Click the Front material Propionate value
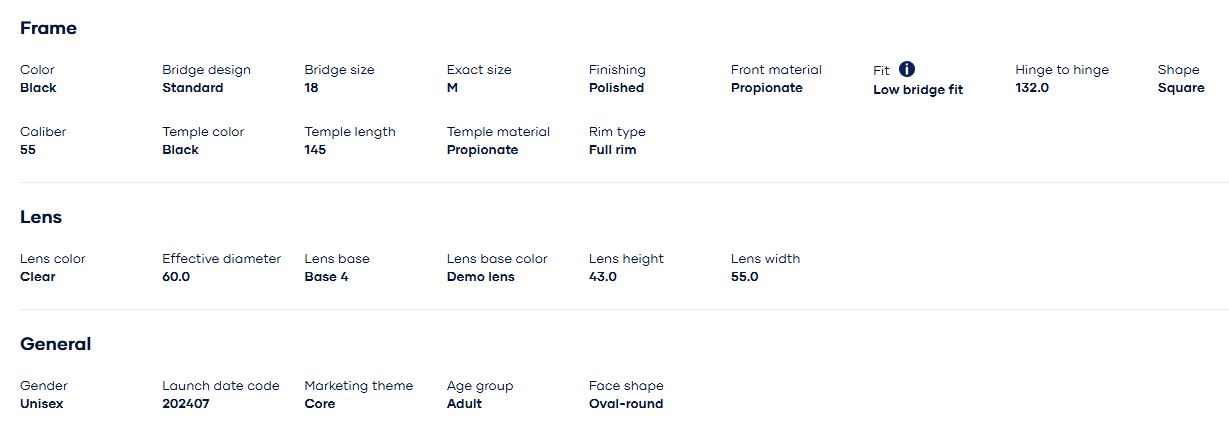 tap(766, 88)
